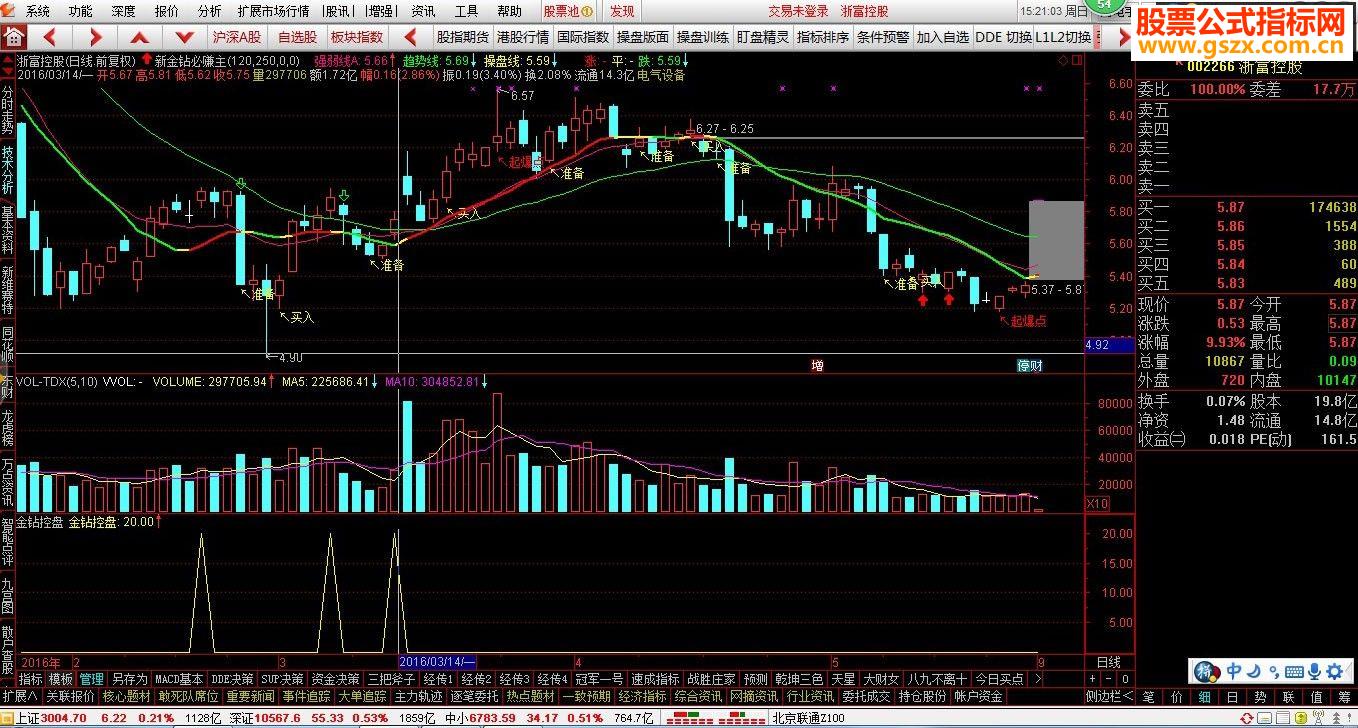Click the green 54 circle indicator
The height and width of the screenshot is (728, 1358).
(1104, 5)
